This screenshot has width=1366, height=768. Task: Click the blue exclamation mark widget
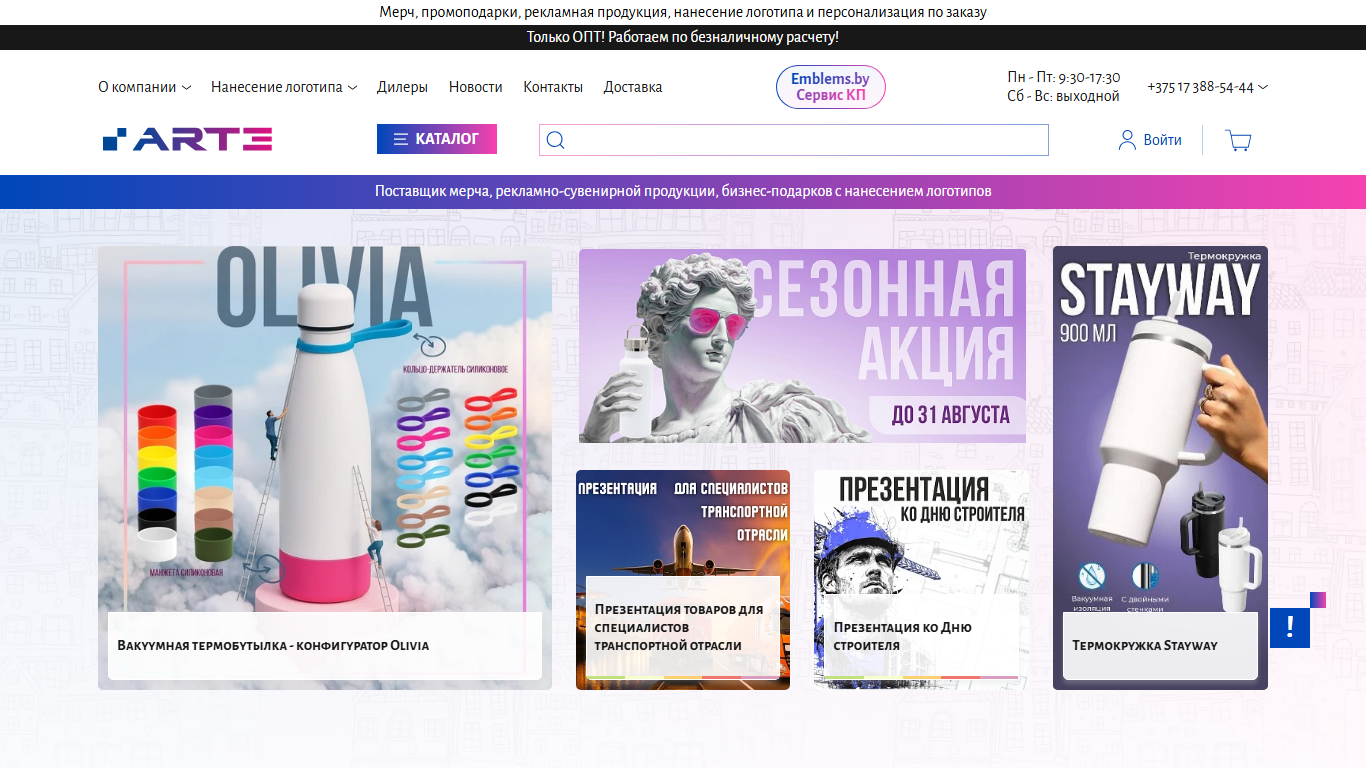point(1290,628)
